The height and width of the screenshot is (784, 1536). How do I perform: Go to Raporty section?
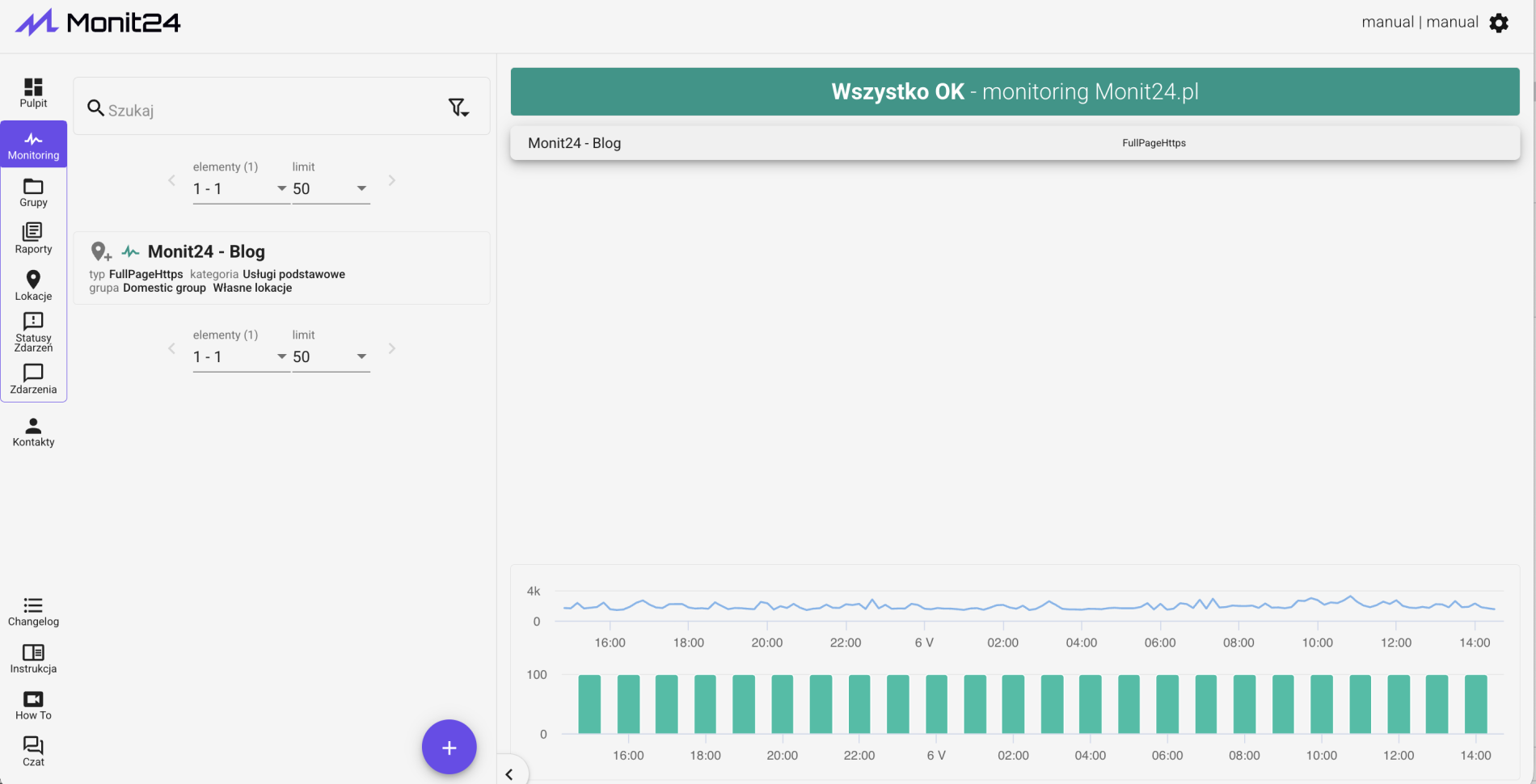(33, 239)
